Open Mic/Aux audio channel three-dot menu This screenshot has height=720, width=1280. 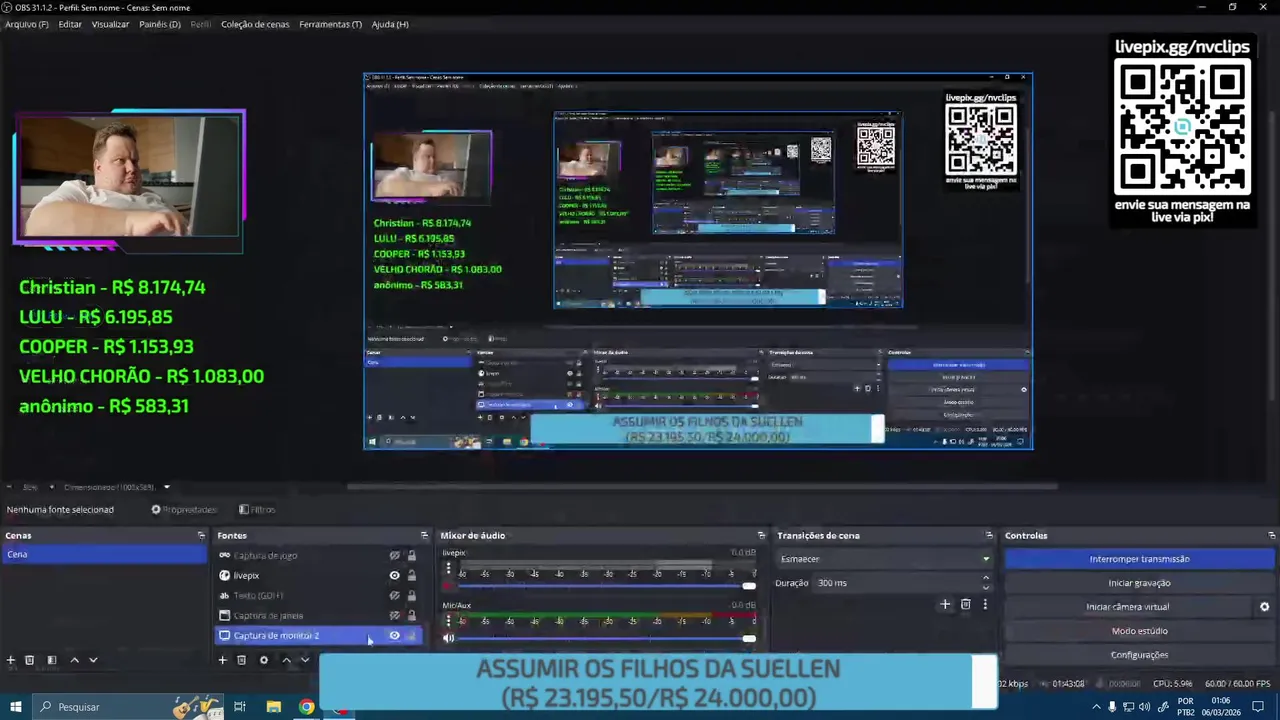tap(448, 621)
